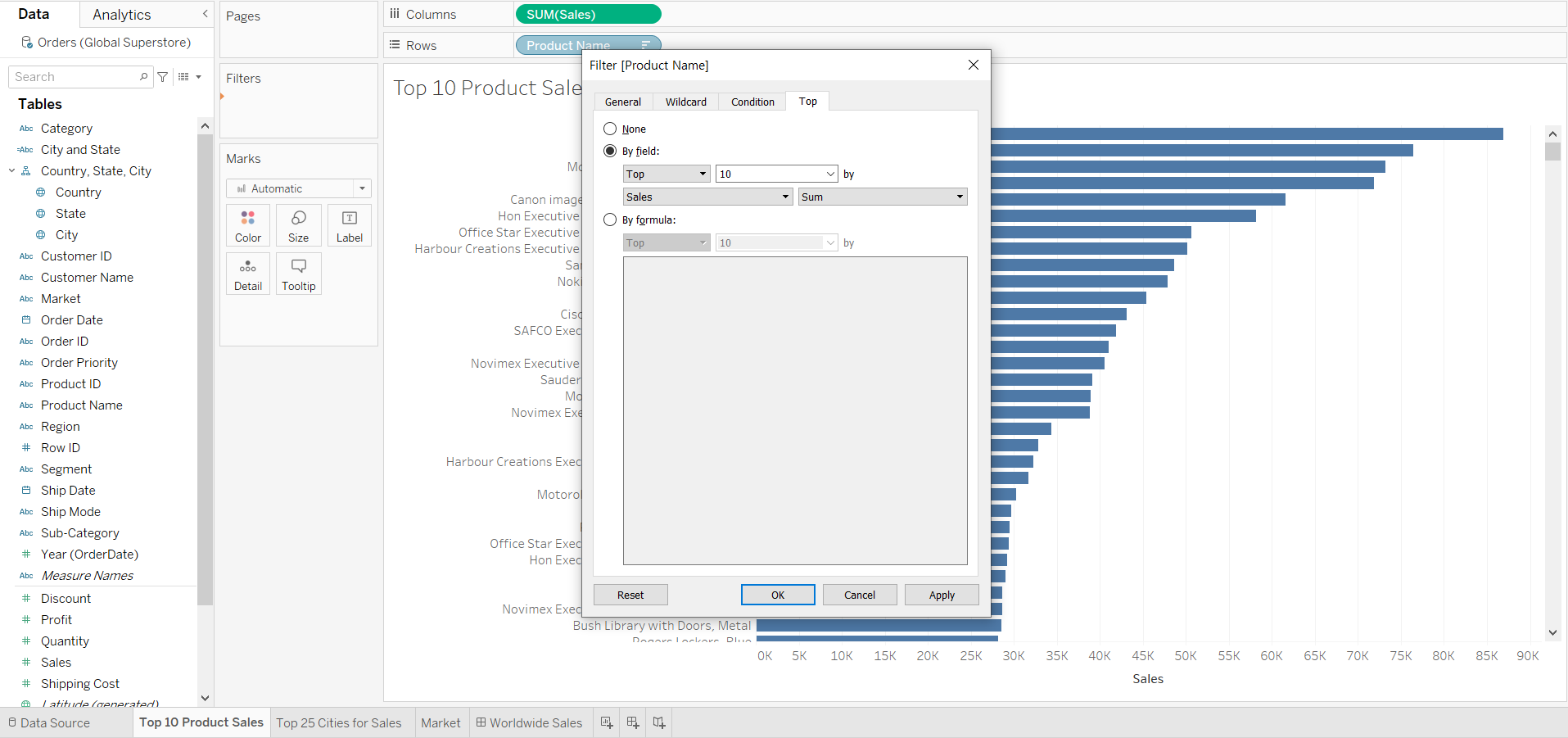This screenshot has height=738, width=1568.
Task: Confirm the filter with OK
Action: [x=778, y=595]
